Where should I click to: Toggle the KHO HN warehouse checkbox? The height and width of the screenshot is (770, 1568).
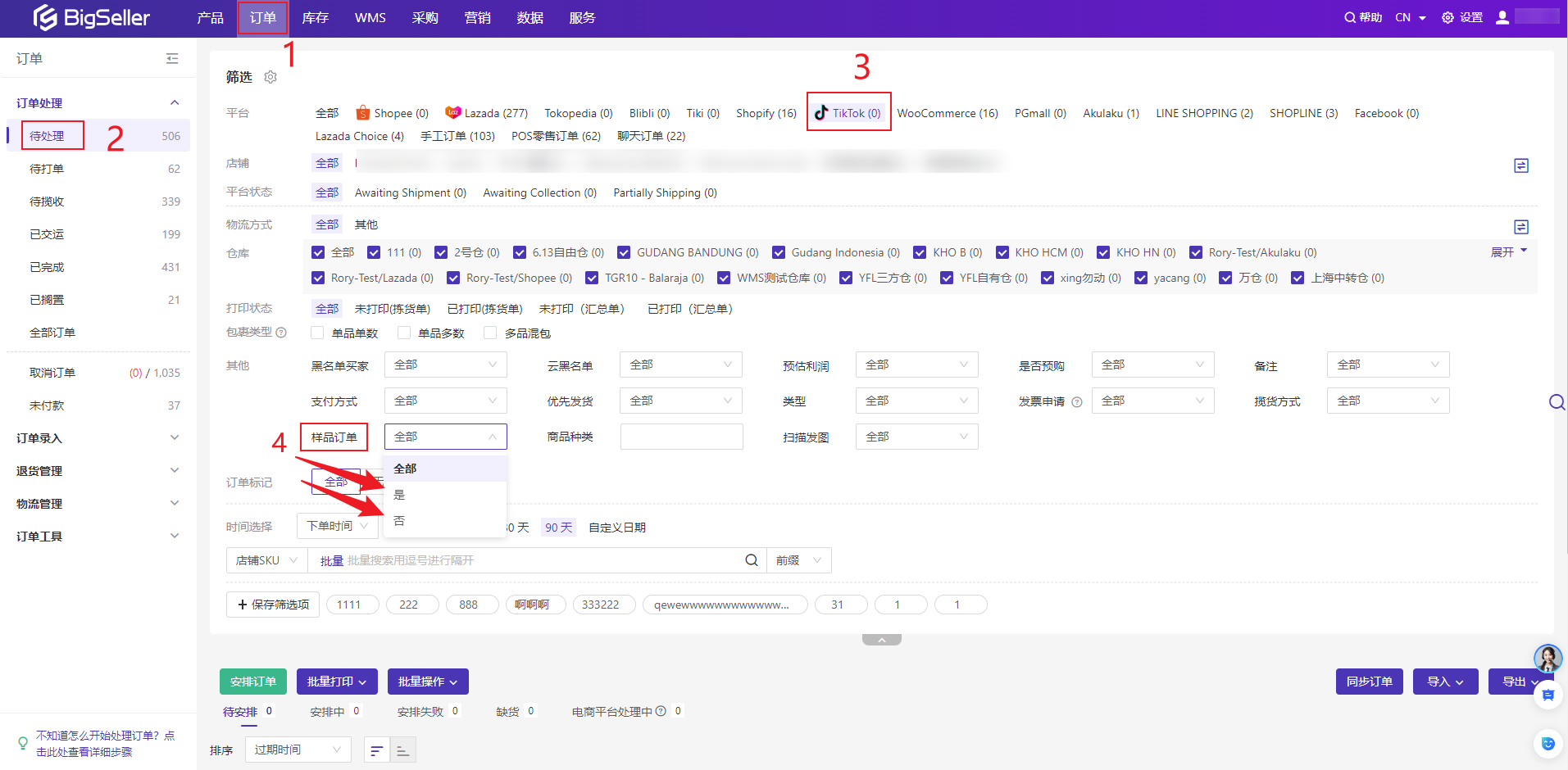tap(1103, 252)
